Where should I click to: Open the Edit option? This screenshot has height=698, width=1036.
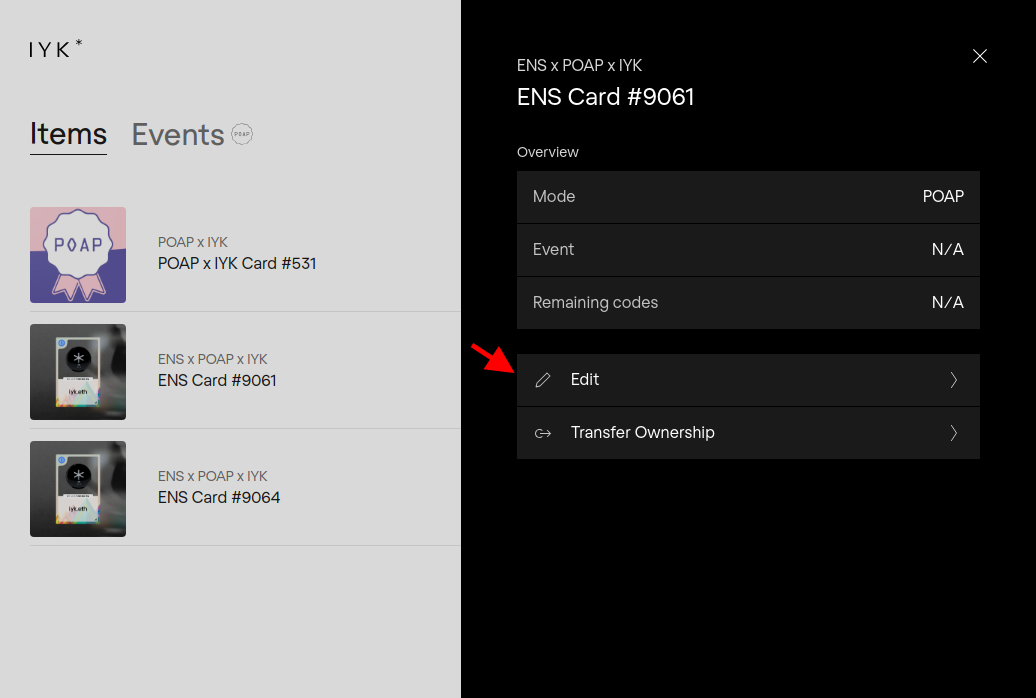pyautogui.click(x=748, y=380)
